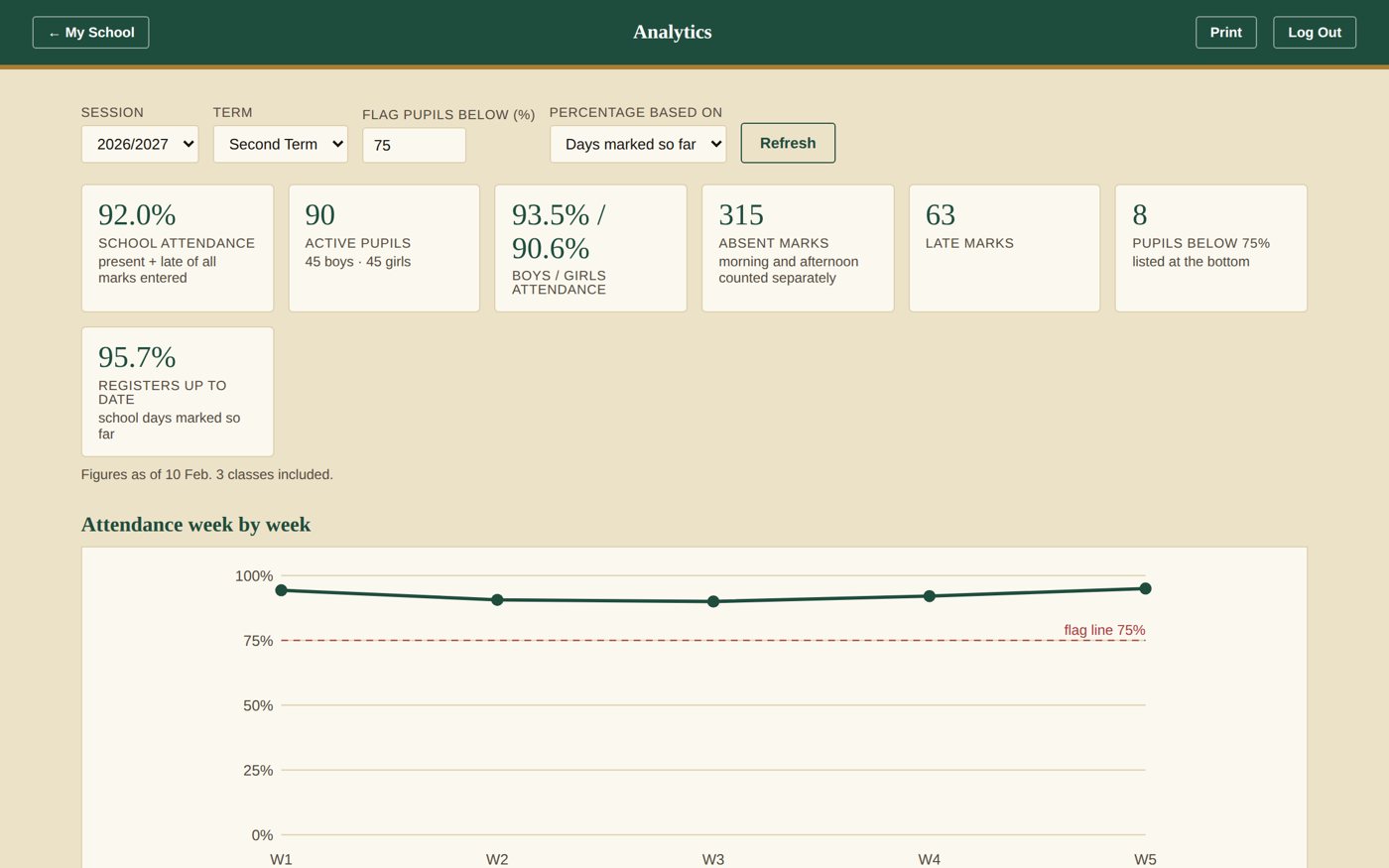Click the 315 absent marks value
1389x868 pixels.
coord(741,214)
